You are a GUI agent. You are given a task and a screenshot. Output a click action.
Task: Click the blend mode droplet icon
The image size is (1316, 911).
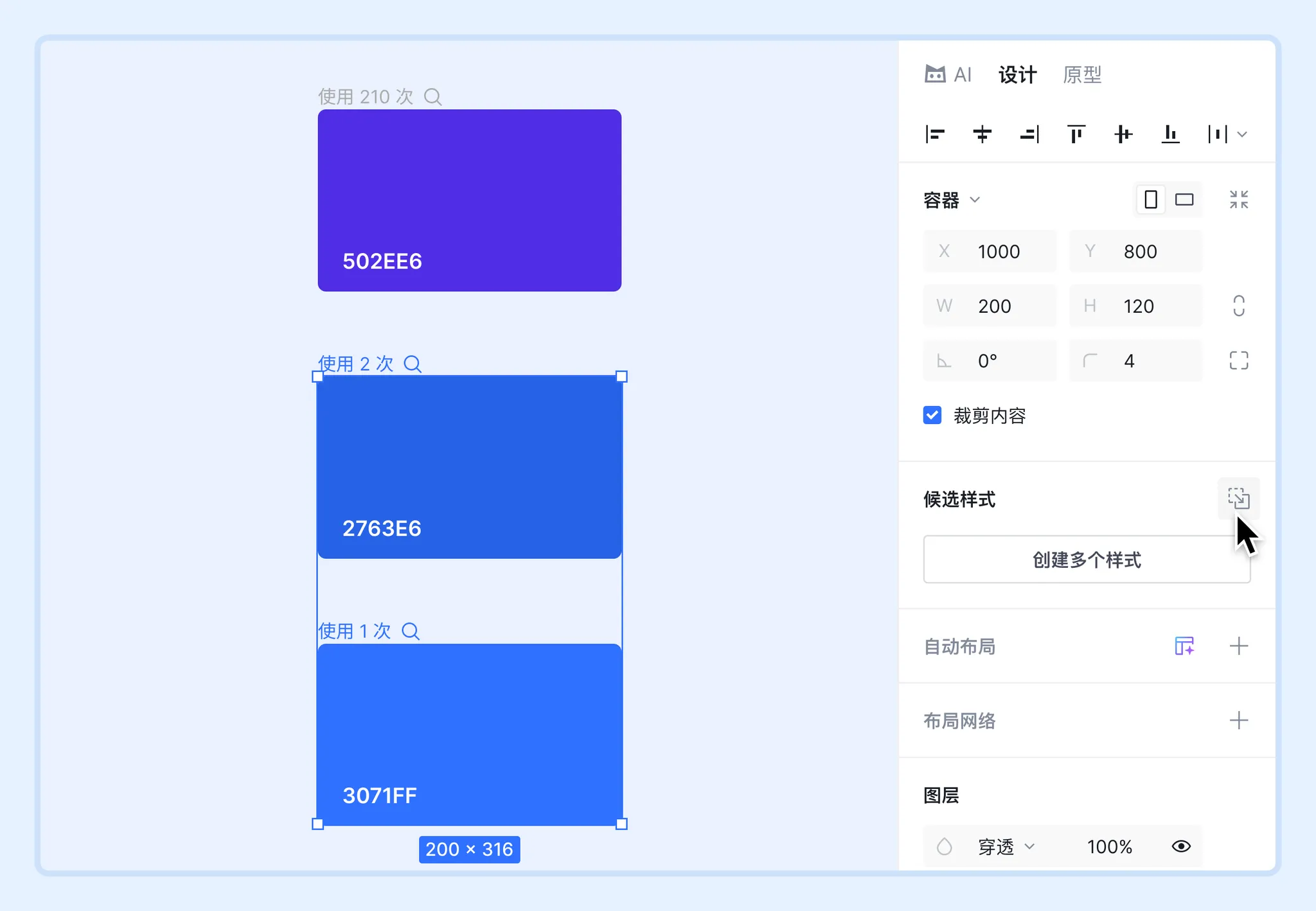(x=944, y=847)
